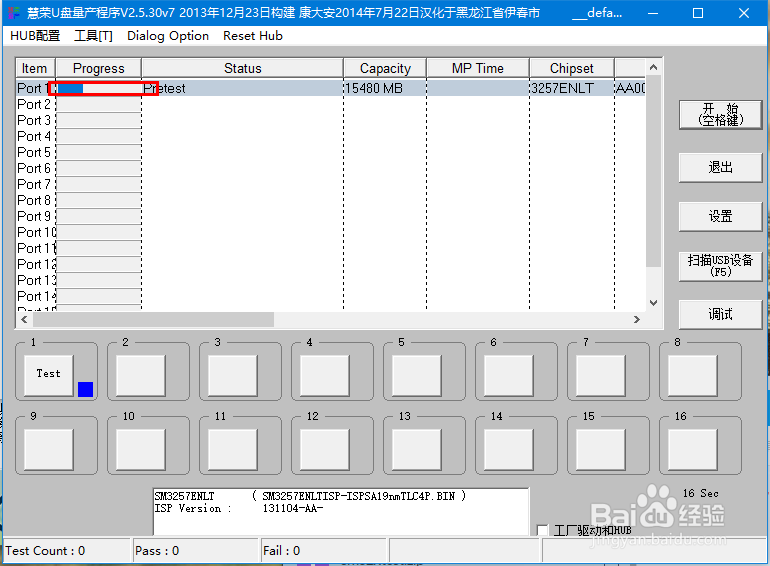Screen dimensions: 770x566
Task: Enable the 工厂驱动和HUB checkbox
Action: pos(543,530)
